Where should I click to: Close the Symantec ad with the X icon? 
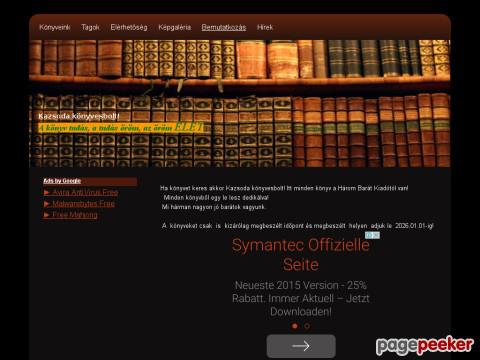pyautogui.click(x=376, y=235)
